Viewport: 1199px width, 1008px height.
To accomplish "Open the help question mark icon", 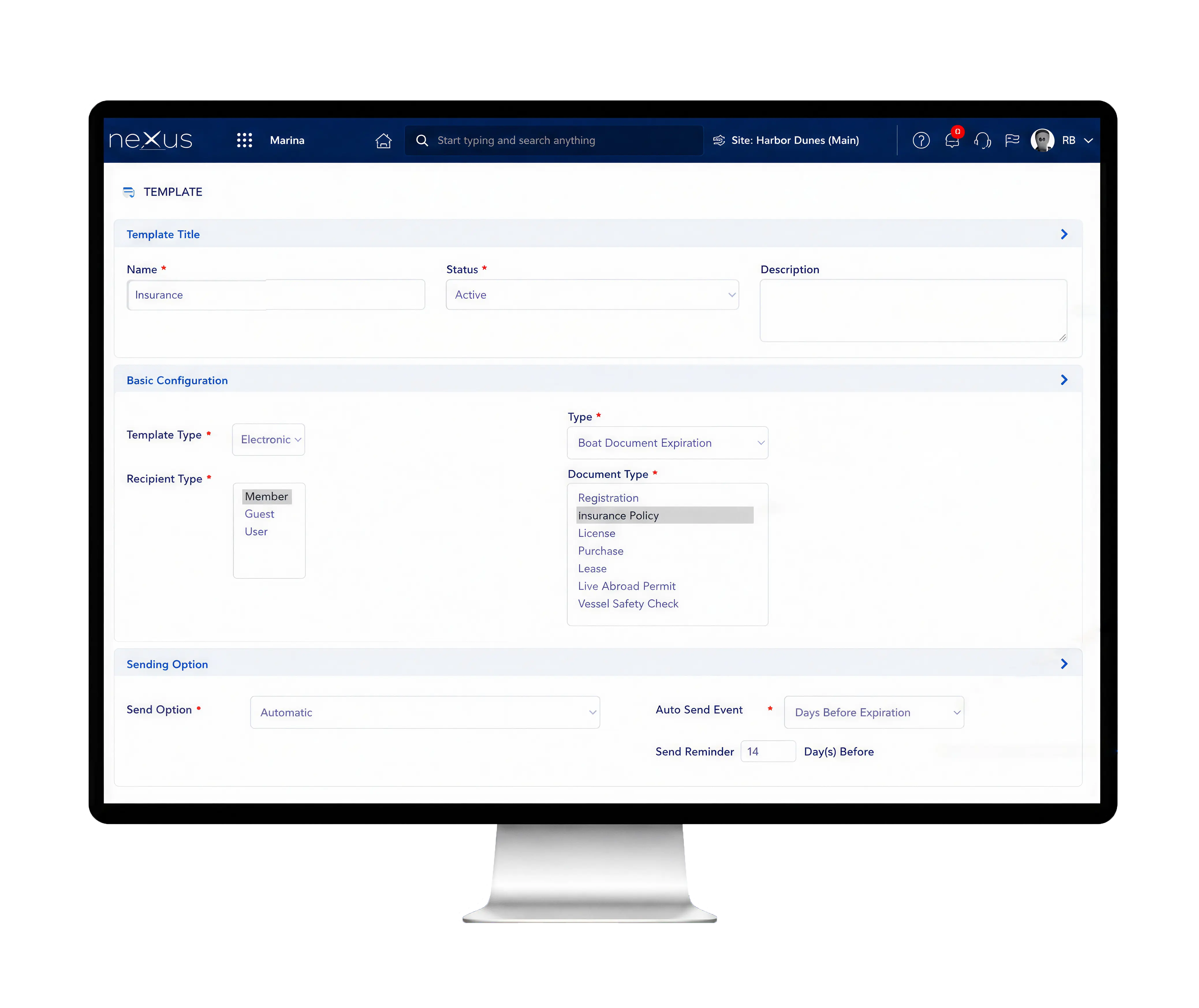I will click(x=921, y=140).
